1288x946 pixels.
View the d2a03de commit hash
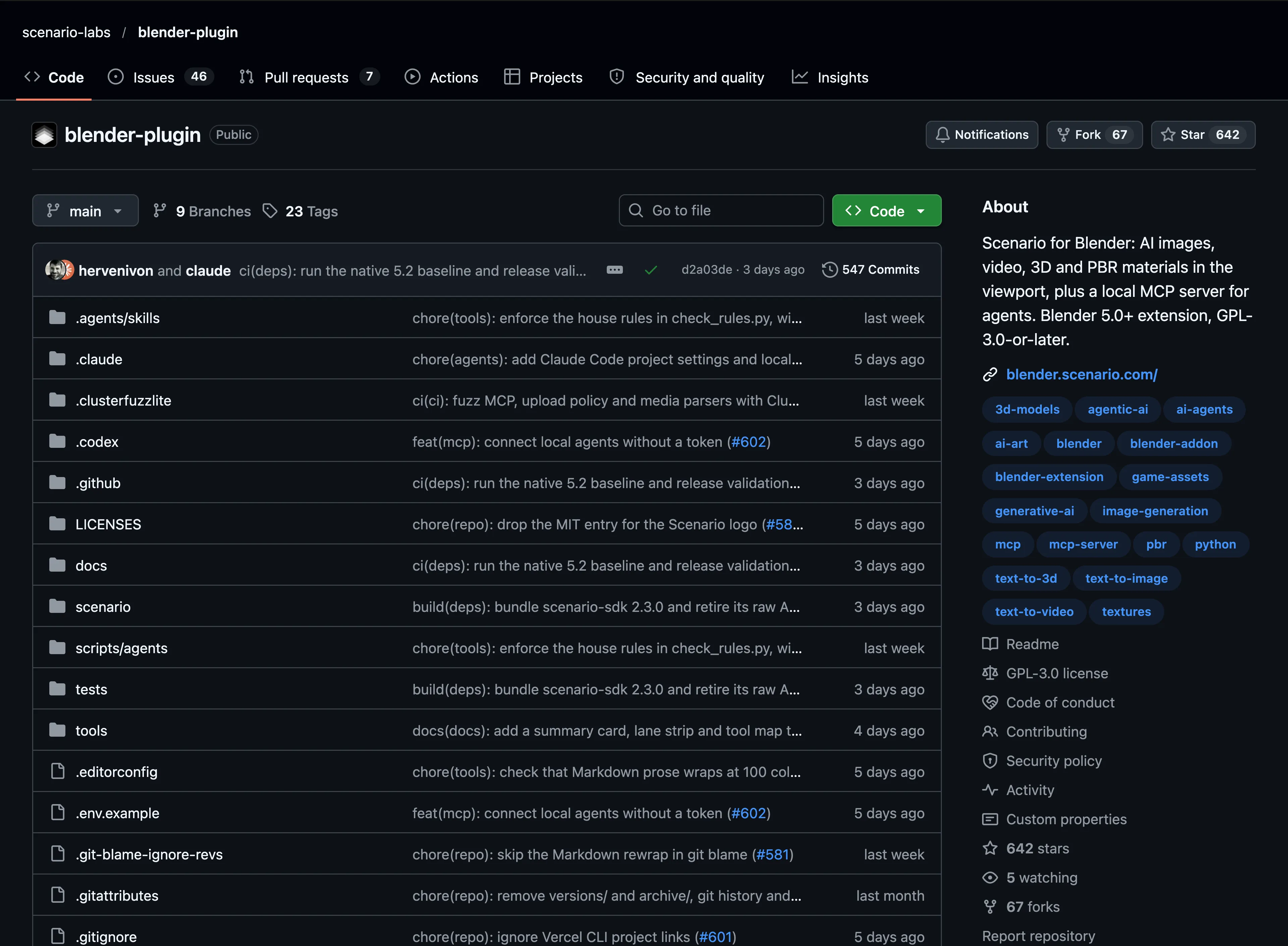pos(706,270)
